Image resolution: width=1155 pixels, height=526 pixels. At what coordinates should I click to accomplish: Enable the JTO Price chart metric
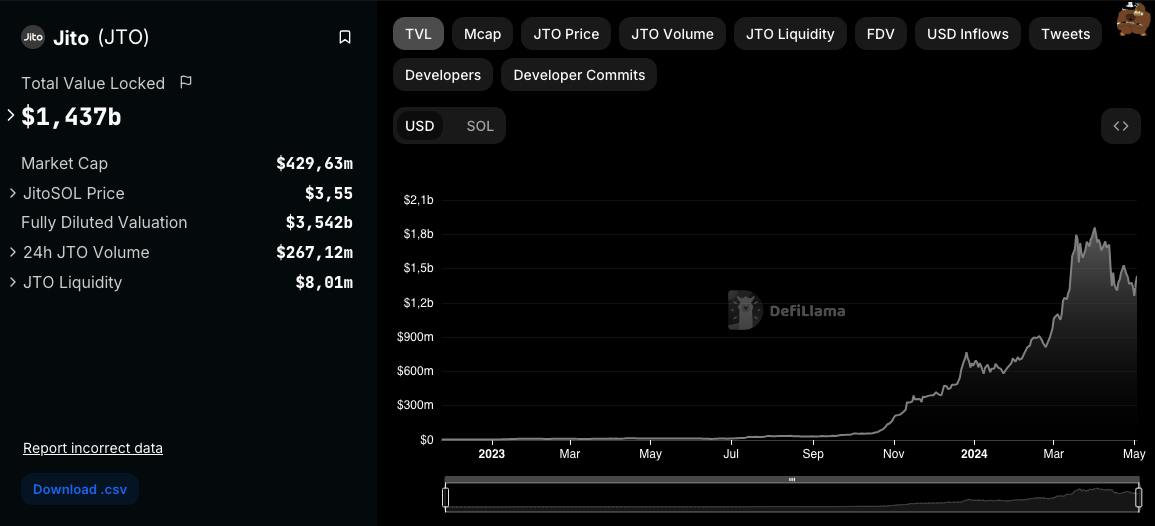click(566, 34)
